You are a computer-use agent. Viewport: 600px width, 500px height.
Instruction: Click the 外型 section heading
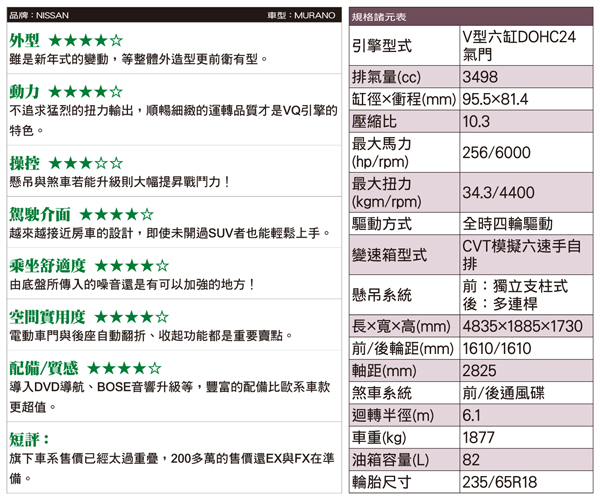(24, 40)
